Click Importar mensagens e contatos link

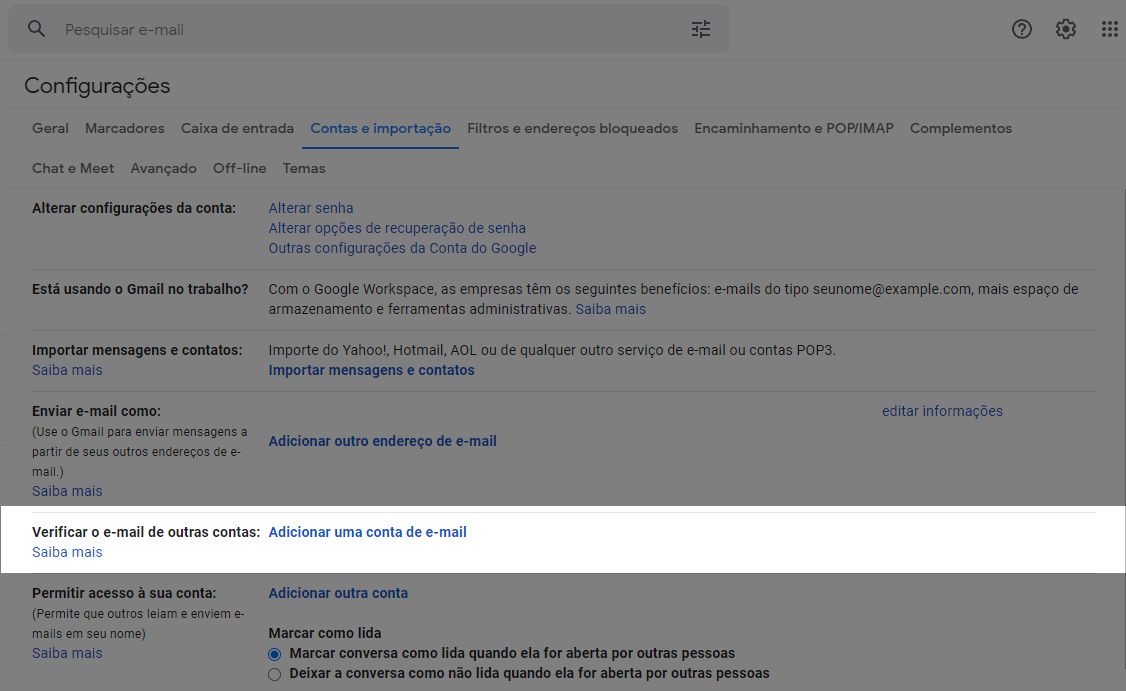click(x=371, y=370)
